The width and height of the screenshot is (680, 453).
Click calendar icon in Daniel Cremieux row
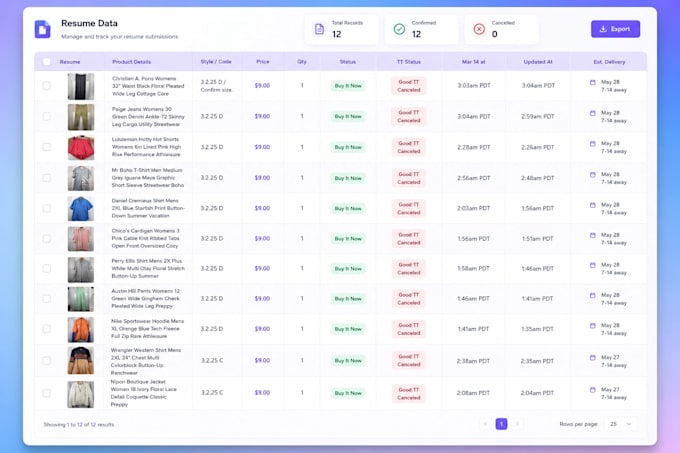pos(593,205)
